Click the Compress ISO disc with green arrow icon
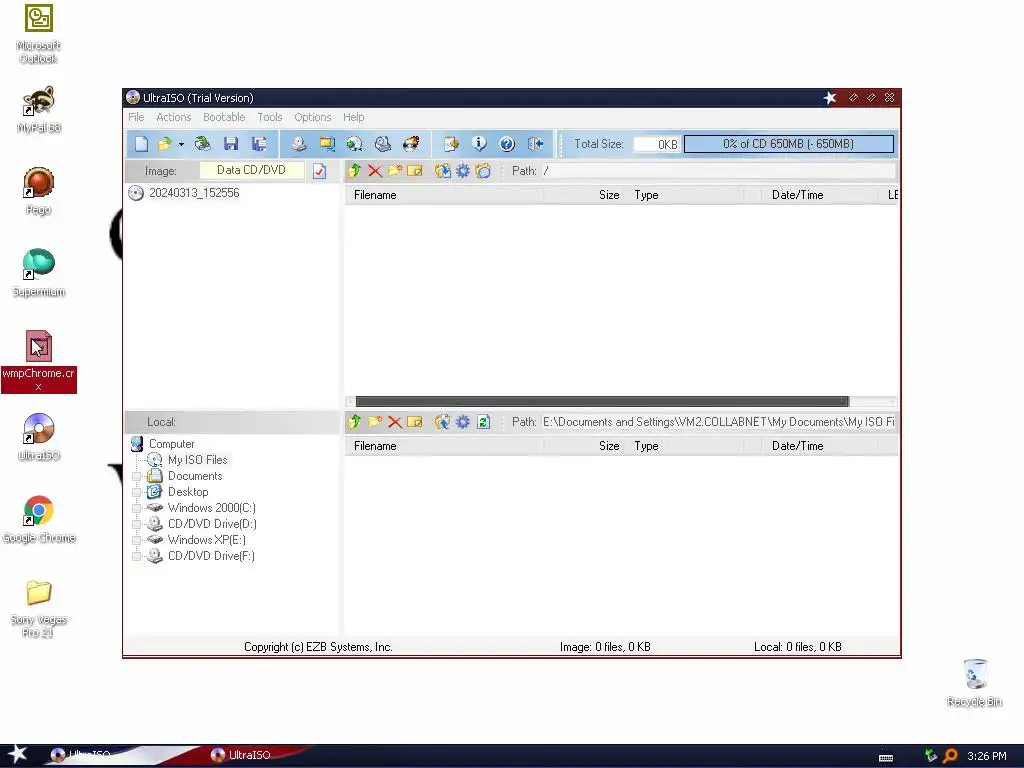The image size is (1024, 768). (355, 144)
